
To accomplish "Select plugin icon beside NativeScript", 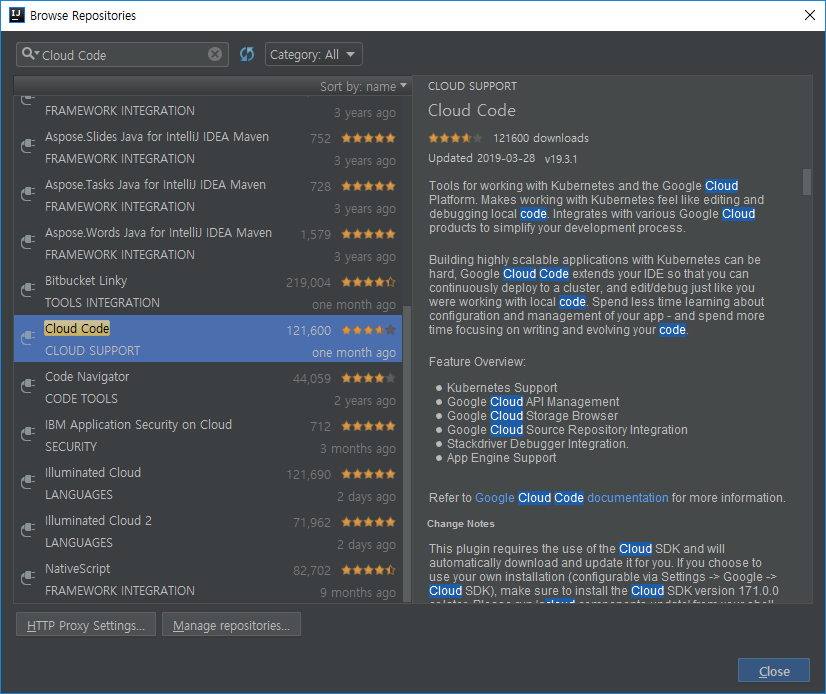I will [x=28, y=577].
